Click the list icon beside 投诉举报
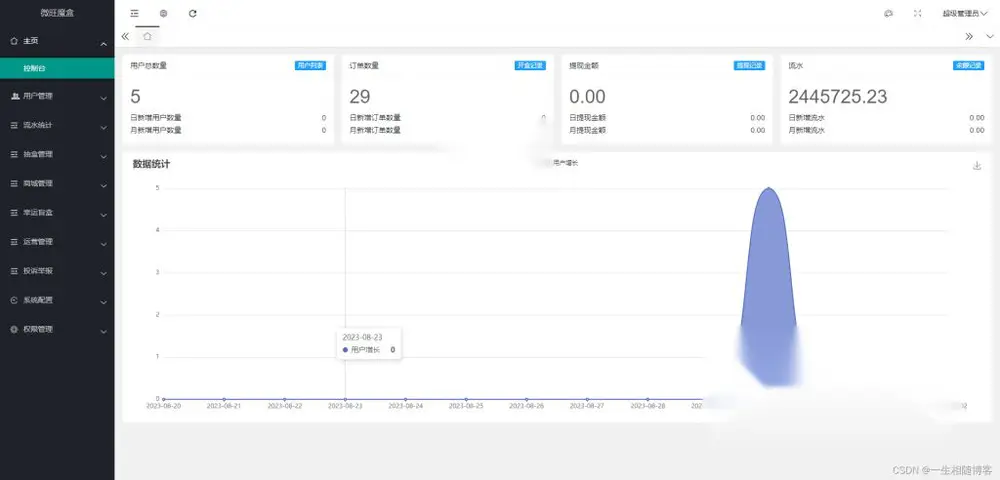Viewport: 1000px width, 480px height. click(15, 271)
